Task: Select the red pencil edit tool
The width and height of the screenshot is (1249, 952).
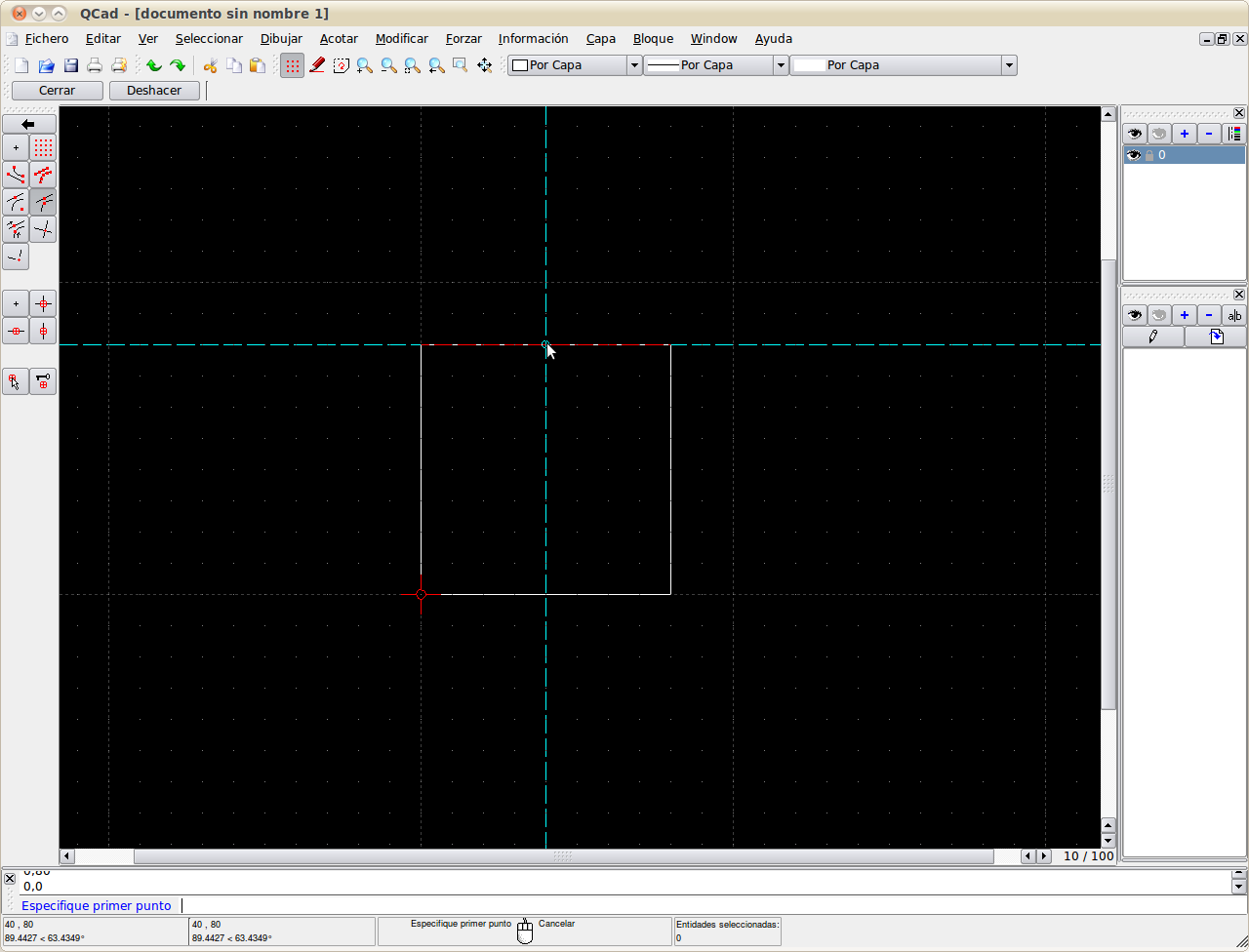Action: point(317,65)
